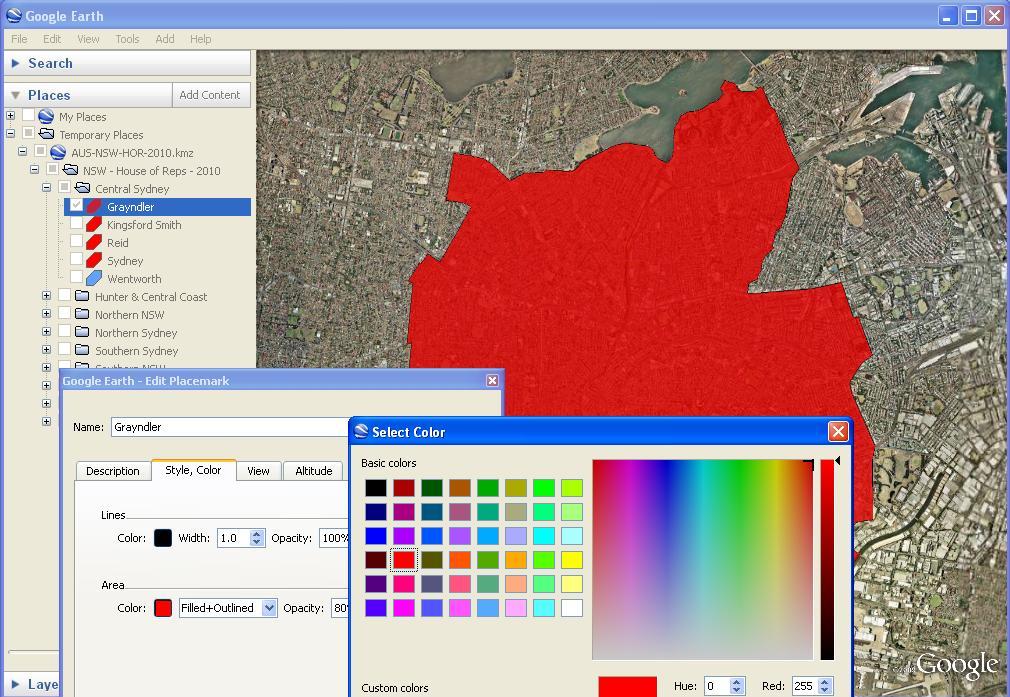Screen dimensions: 1010x697
Task: Increase the Red value stepper
Action: [825, 682]
